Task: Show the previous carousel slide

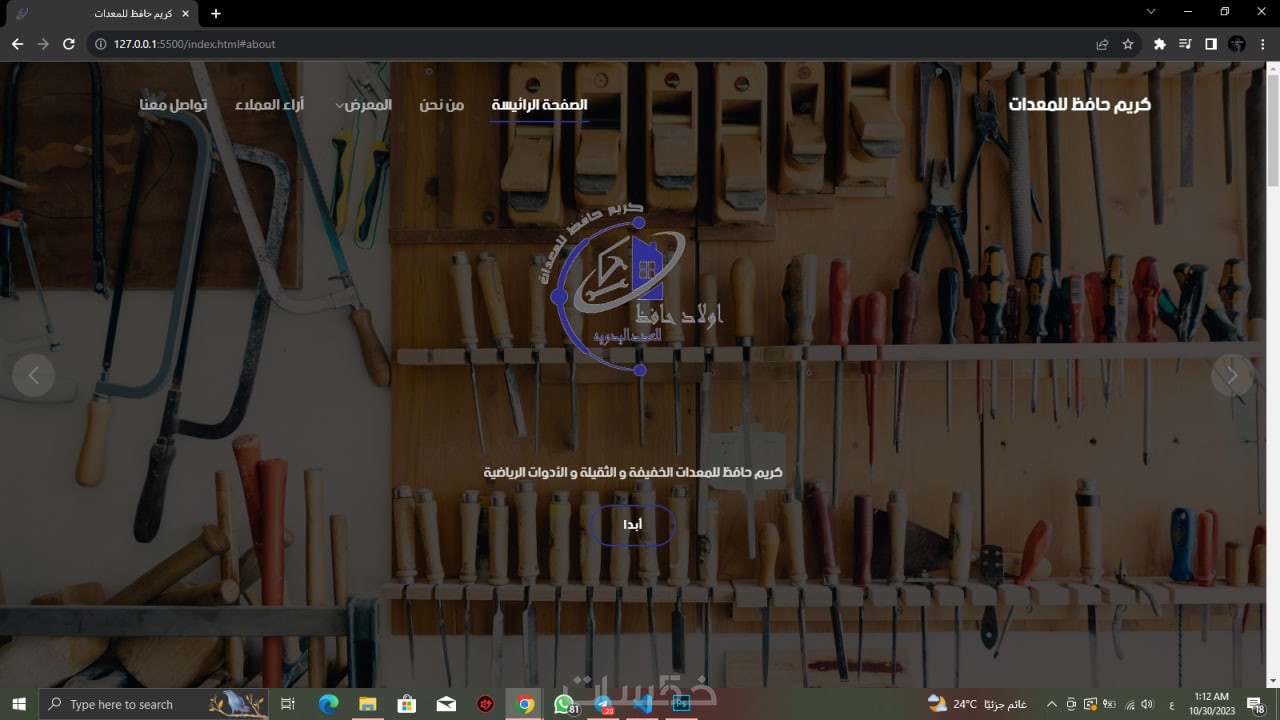Action: [34, 375]
